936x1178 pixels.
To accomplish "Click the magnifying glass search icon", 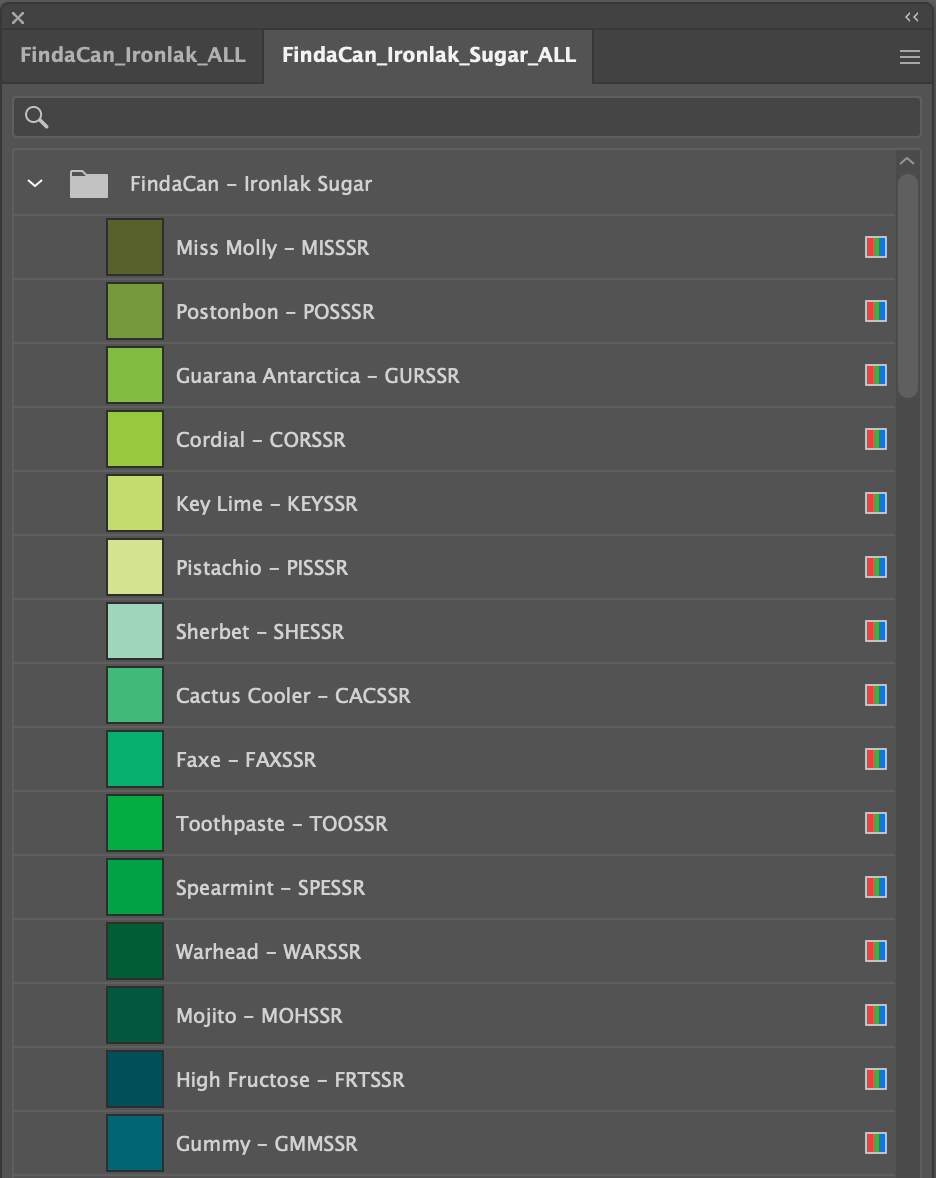I will coord(37,117).
